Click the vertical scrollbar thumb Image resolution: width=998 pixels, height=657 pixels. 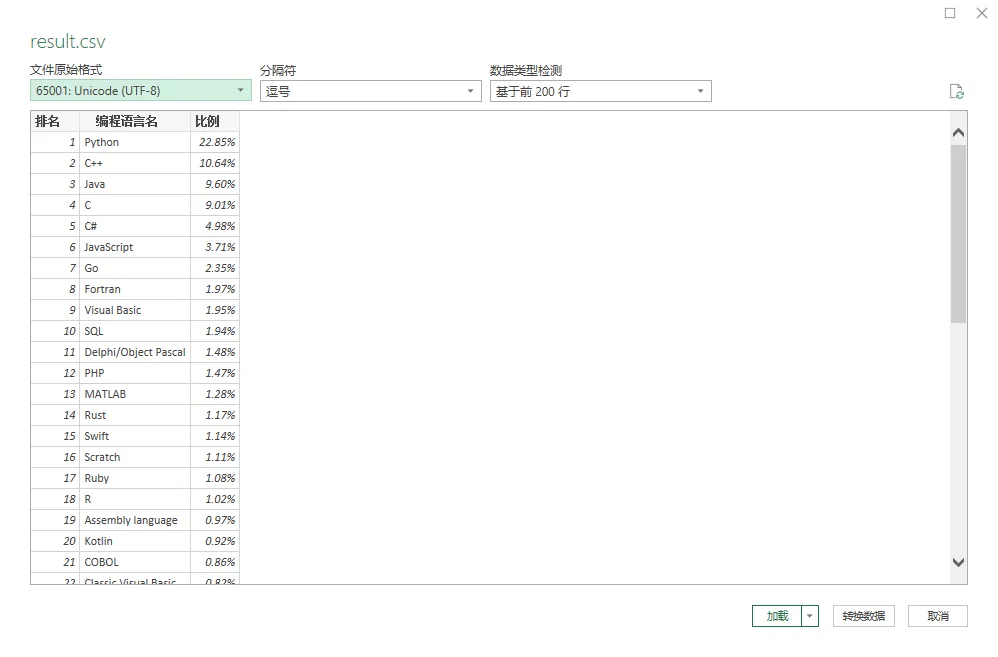click(x=958, y=235)
